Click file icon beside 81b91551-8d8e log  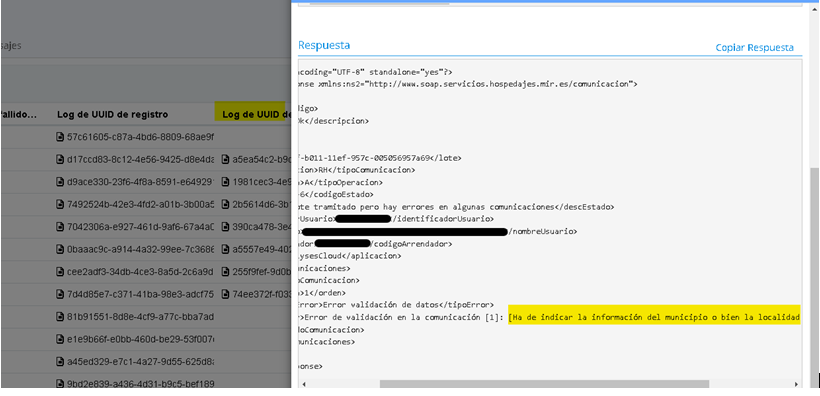click(x=60, y=316)
